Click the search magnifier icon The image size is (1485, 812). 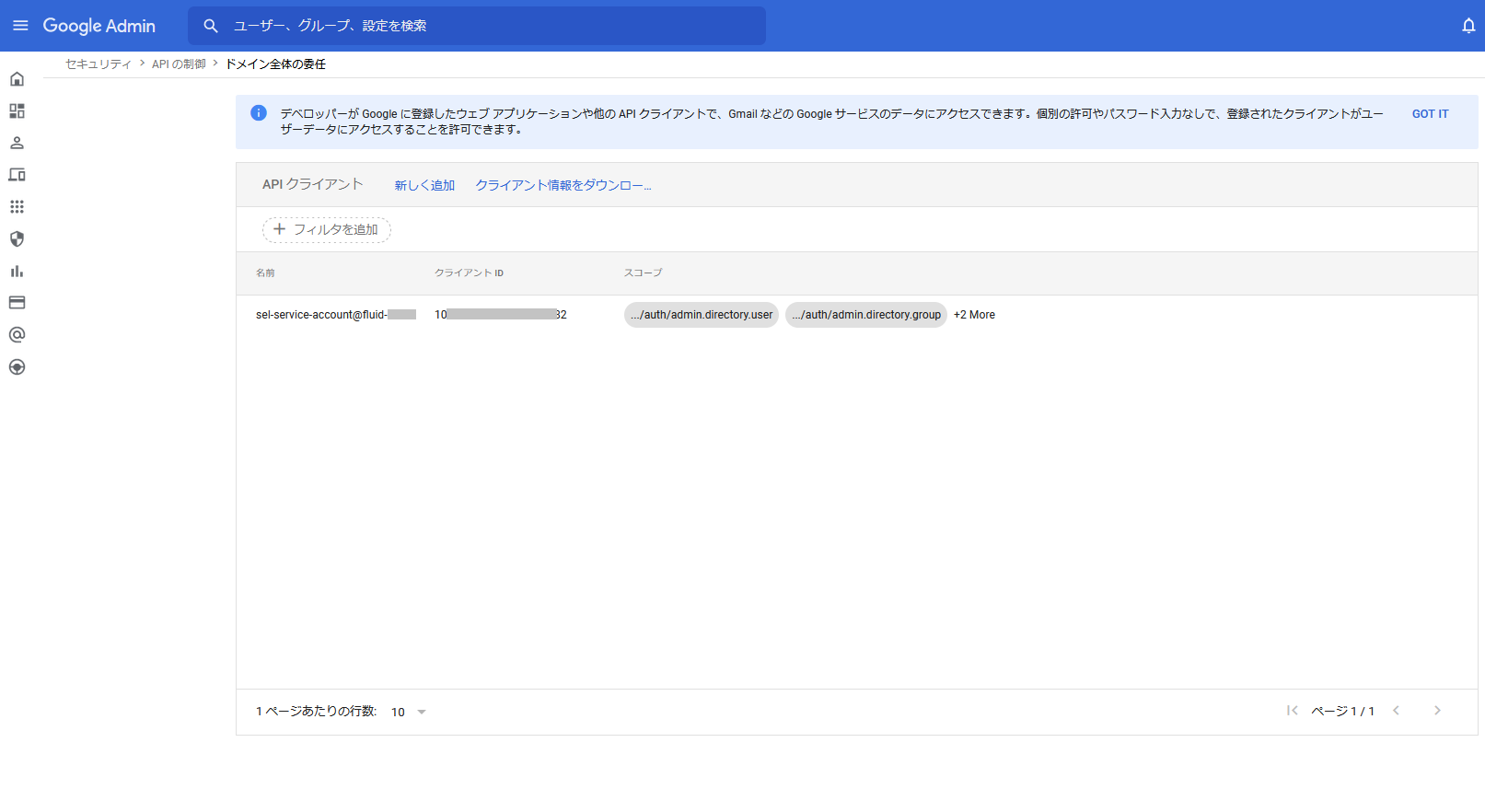coord(211,26)
